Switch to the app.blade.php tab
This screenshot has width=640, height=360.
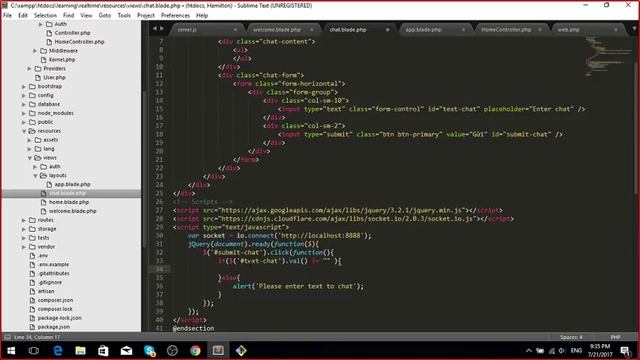tap(423, 30)
